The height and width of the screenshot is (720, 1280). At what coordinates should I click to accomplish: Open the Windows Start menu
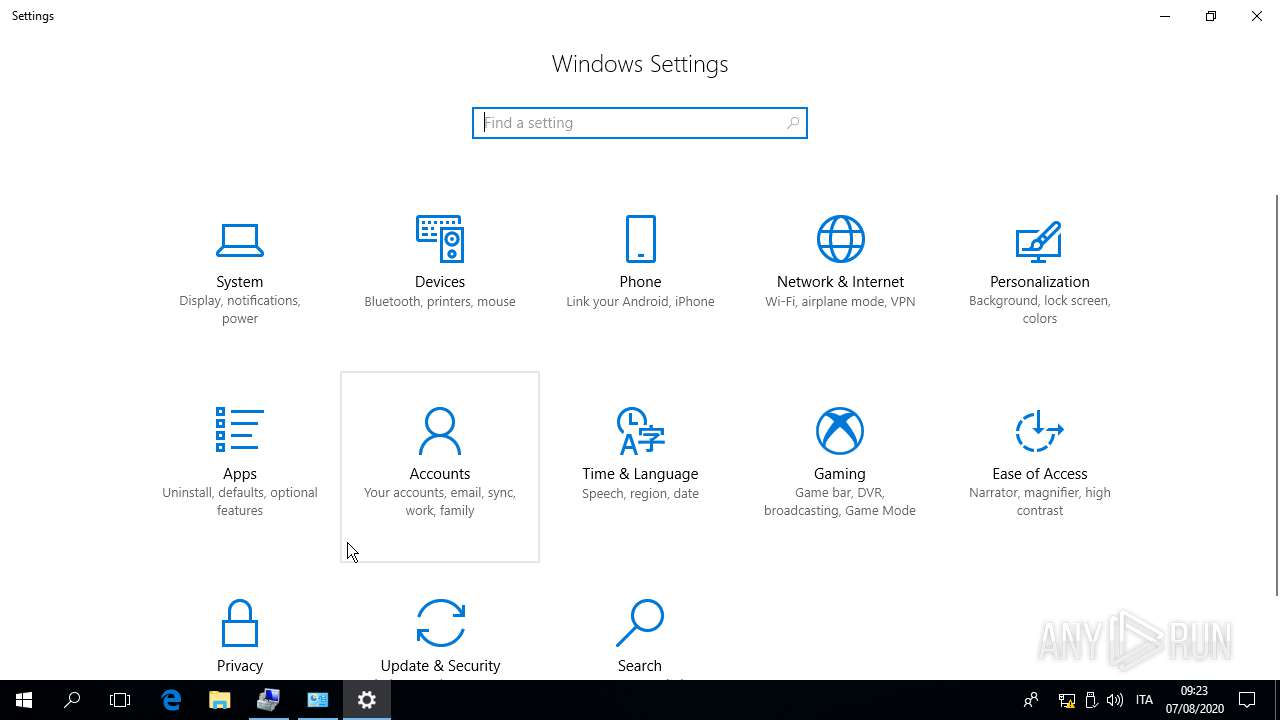point(24,700)
